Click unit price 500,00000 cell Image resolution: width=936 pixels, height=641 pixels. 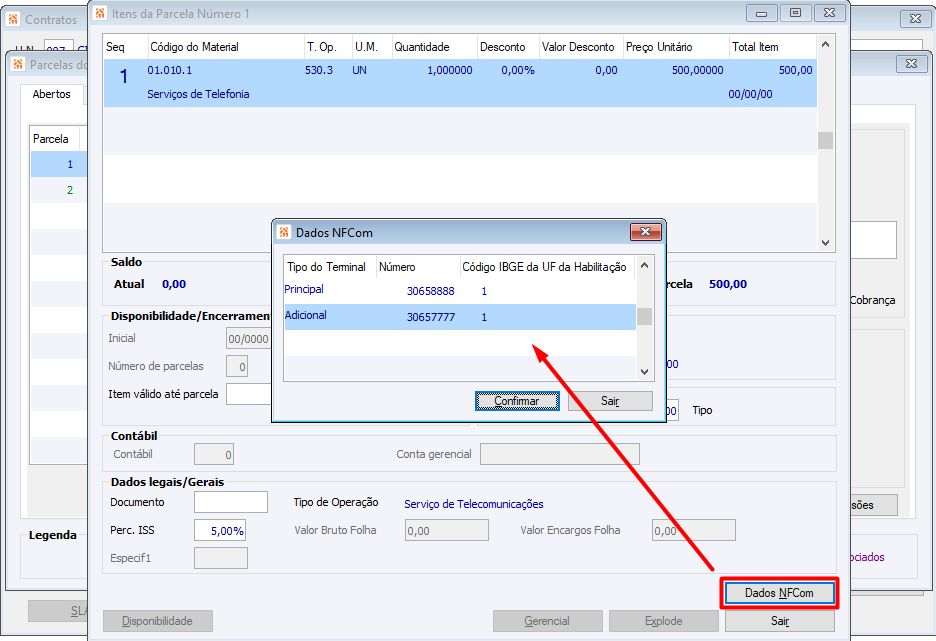[x=697, y=70]
